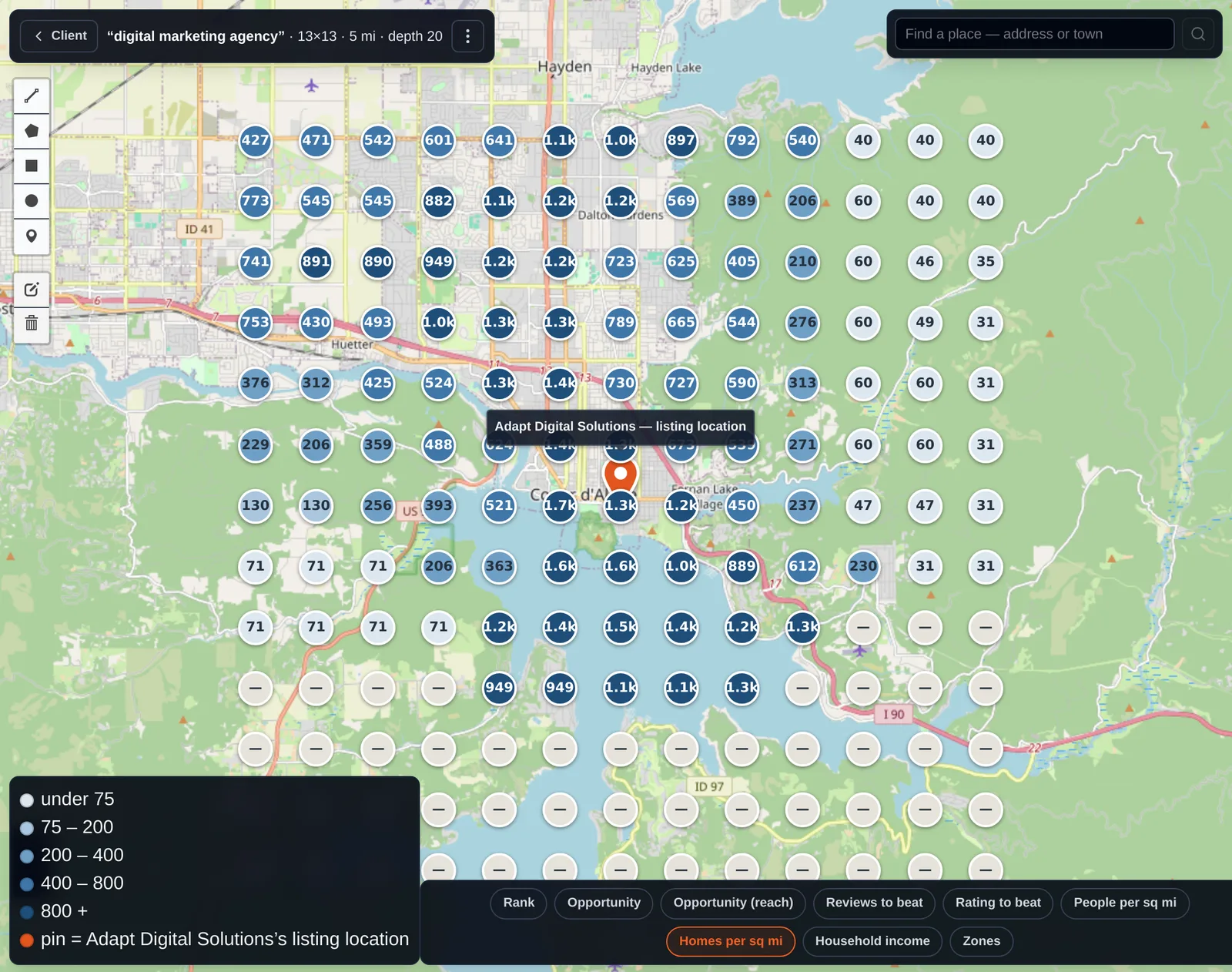1232x972 pixels.
Task: Switch to Household income layer
Action: pos(872,941)
